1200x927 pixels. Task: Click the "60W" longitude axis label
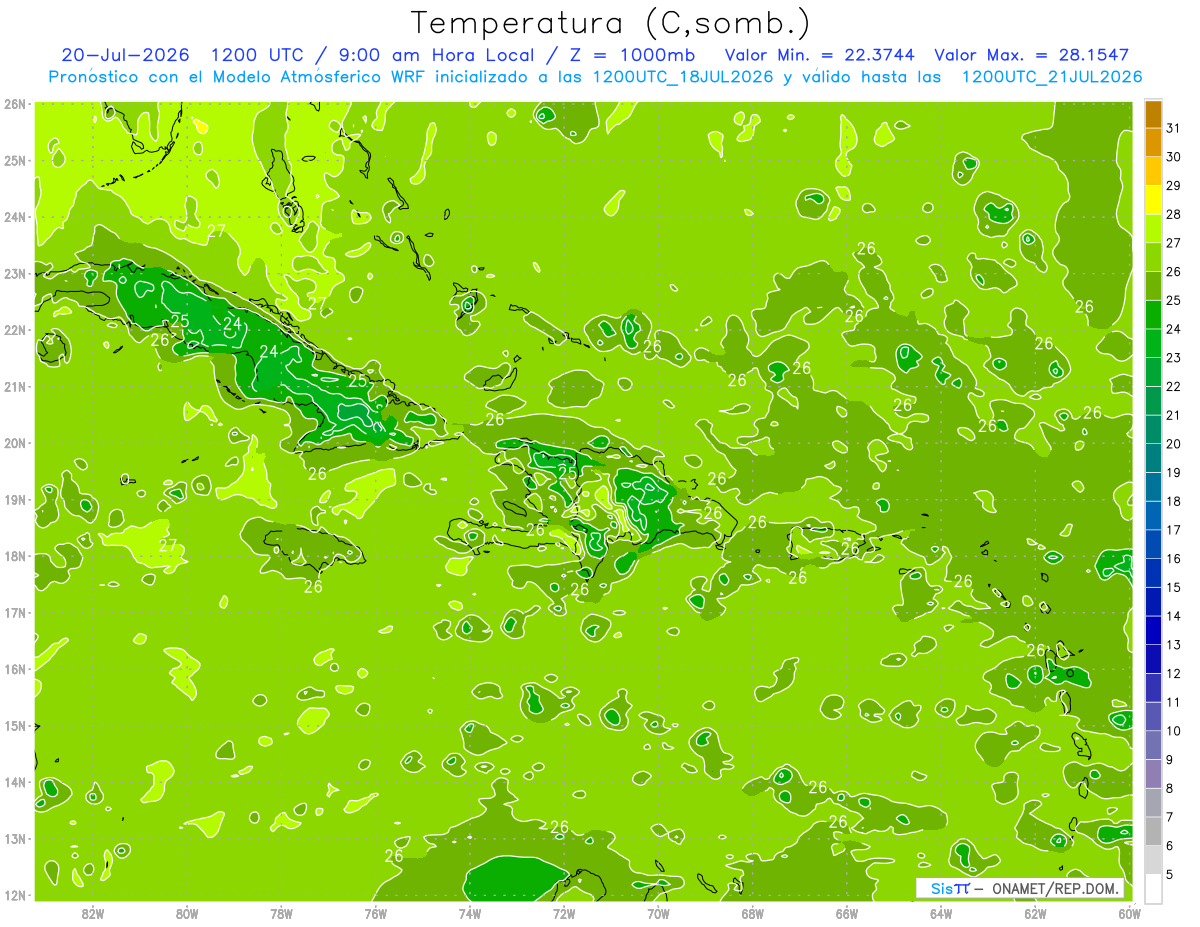pos(1130,913)
